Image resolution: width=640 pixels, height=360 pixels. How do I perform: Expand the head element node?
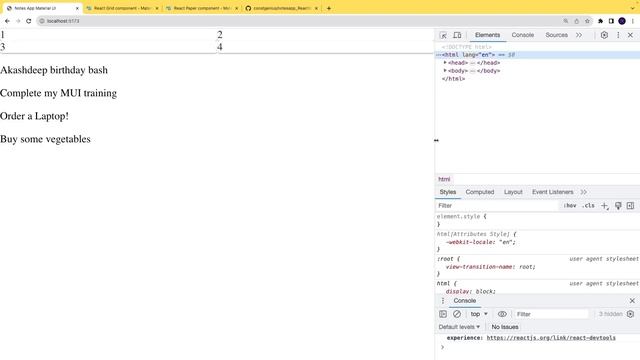coord(445,63)
